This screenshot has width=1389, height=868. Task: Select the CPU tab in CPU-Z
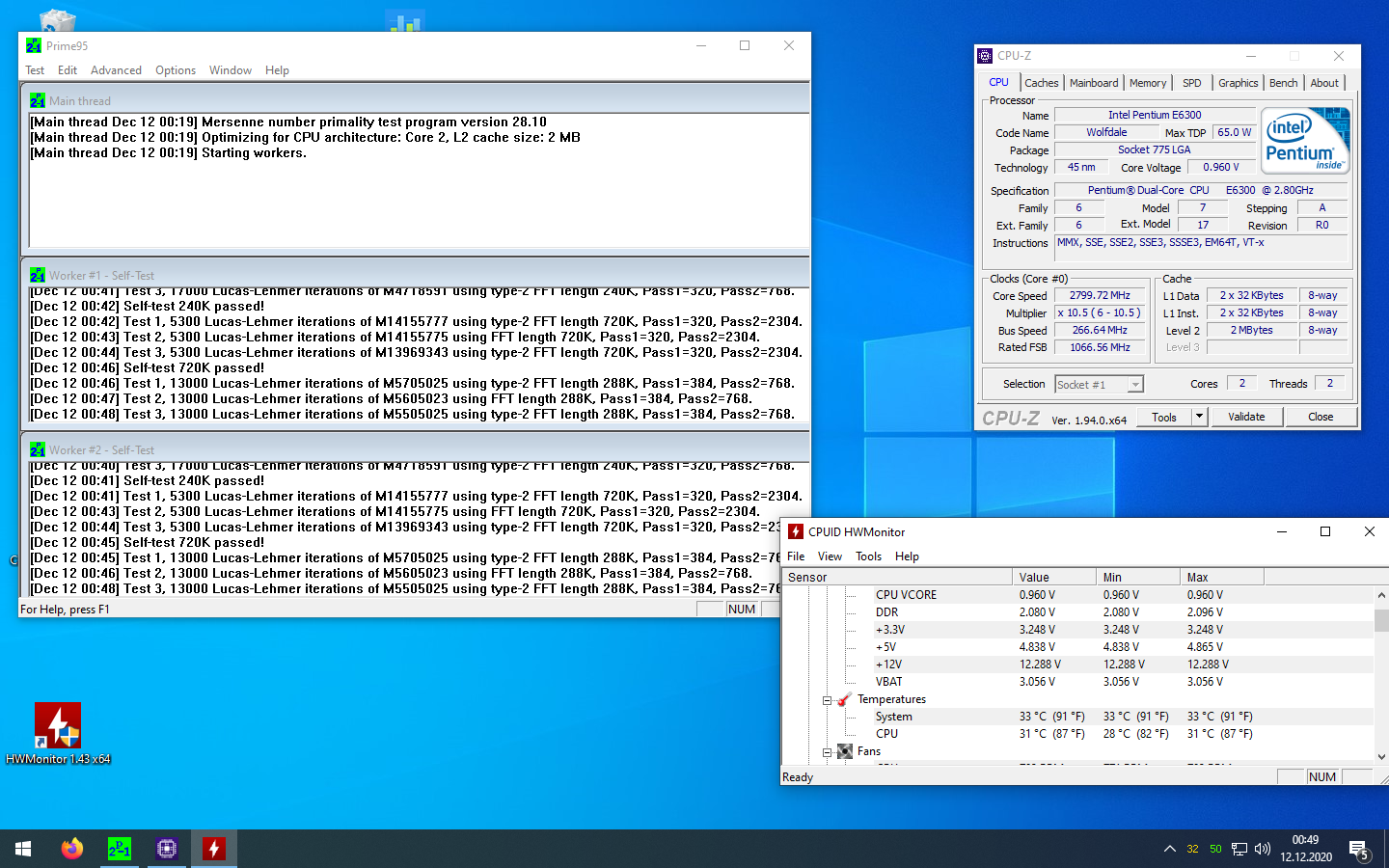999,83
